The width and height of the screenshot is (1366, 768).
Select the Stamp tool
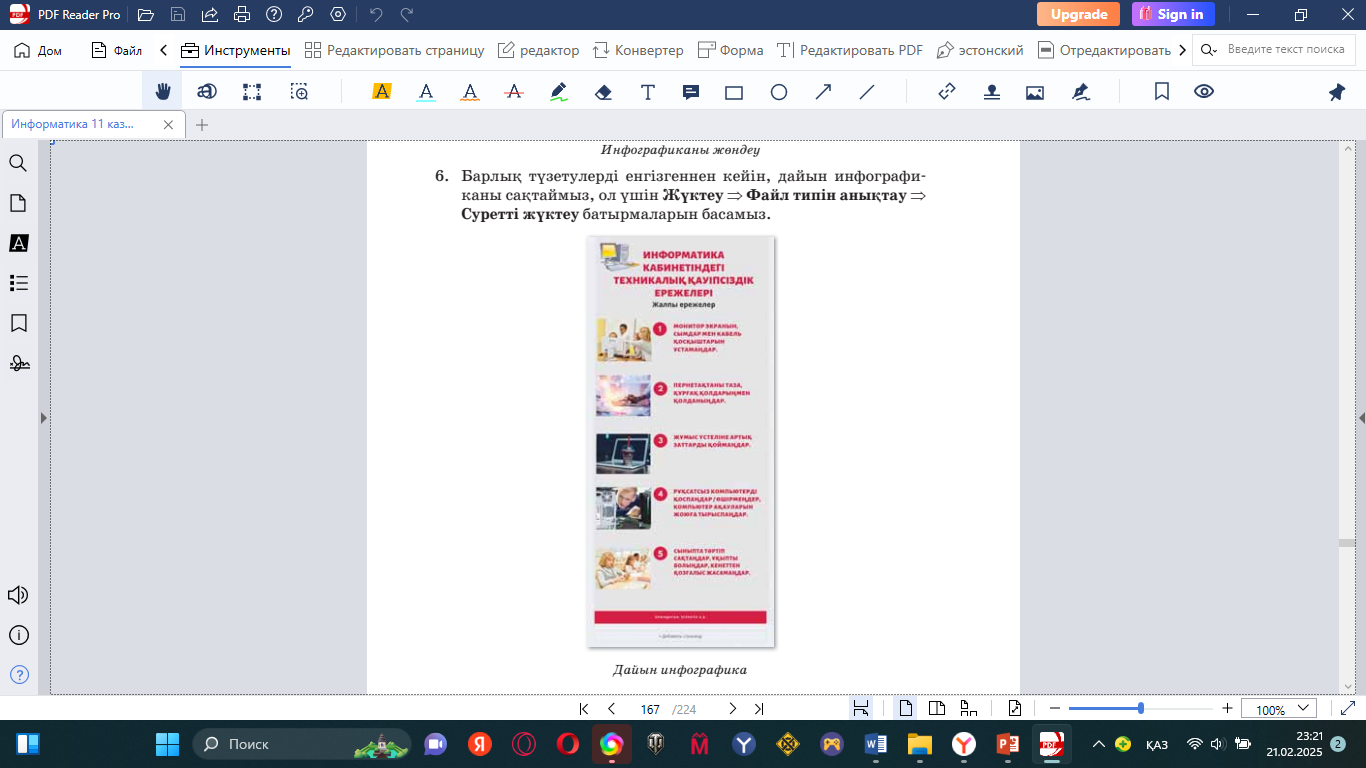pyautogui.click(x=991, y=92)
